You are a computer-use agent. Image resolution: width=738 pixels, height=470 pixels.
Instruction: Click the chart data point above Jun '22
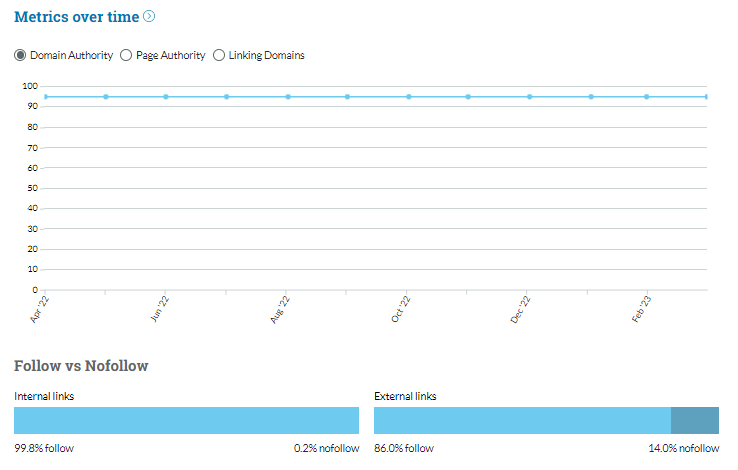pyautogui.click(x=166, y=97)
